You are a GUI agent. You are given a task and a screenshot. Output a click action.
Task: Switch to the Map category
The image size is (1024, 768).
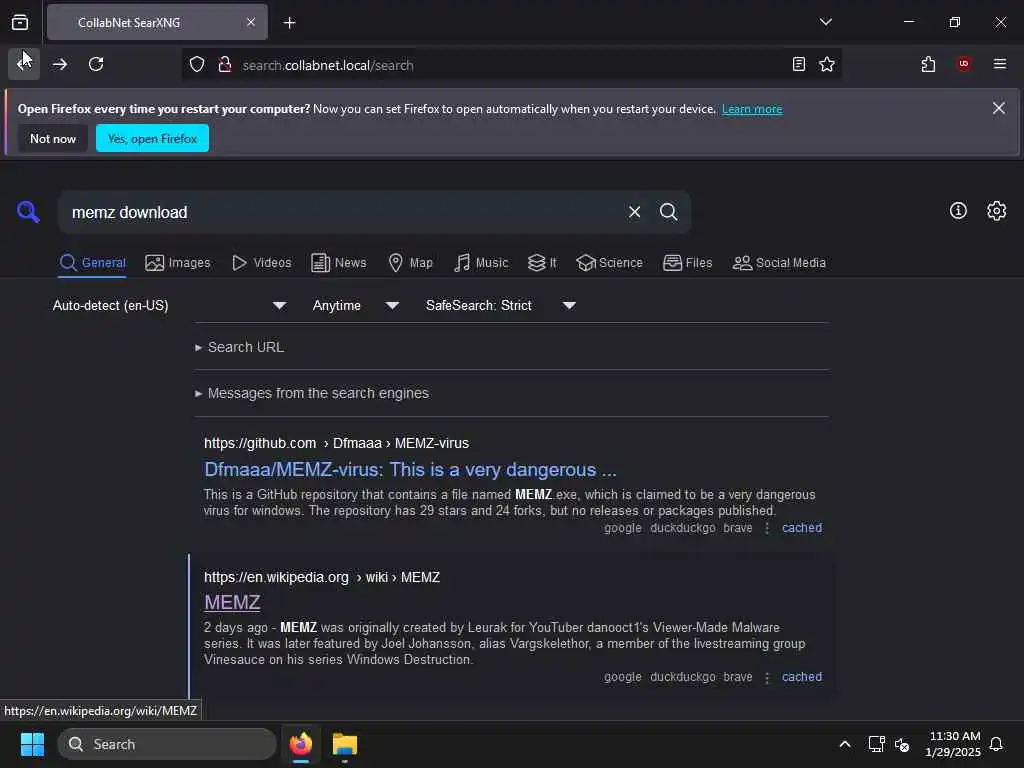[x=410, y=263]
